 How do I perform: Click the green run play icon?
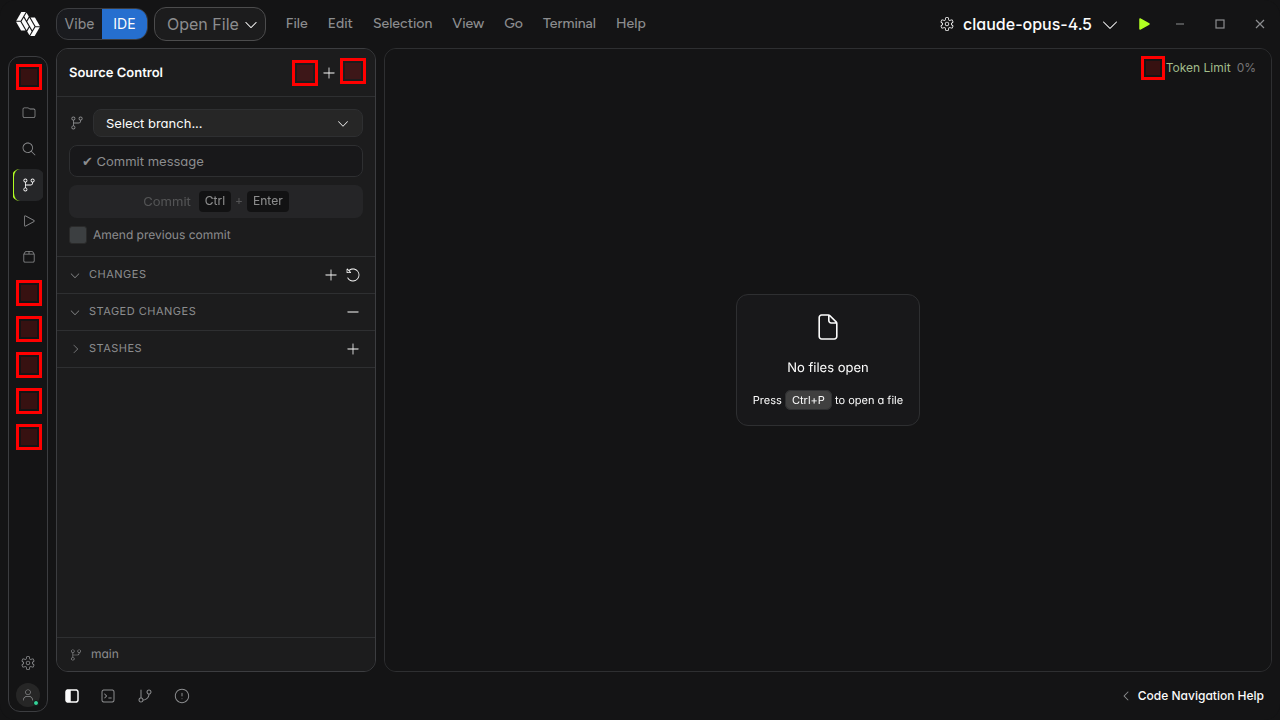[1144, 24]
